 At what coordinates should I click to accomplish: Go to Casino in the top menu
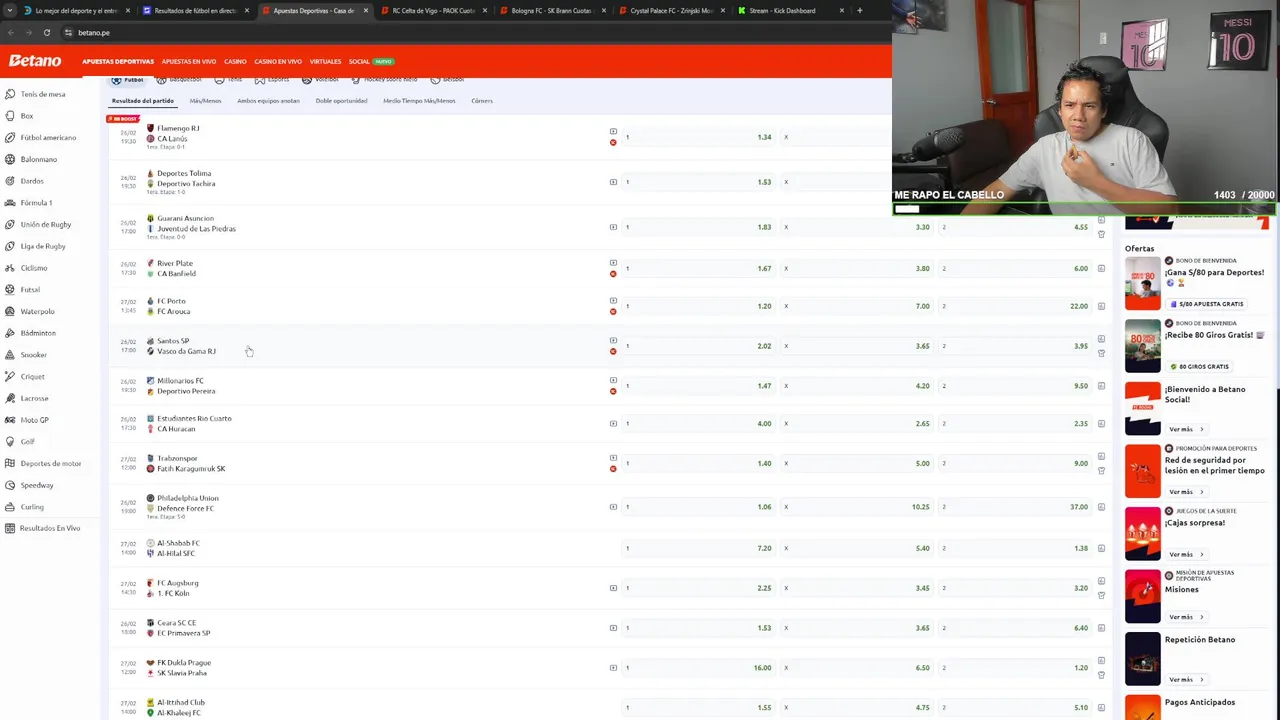coord(235,62)
